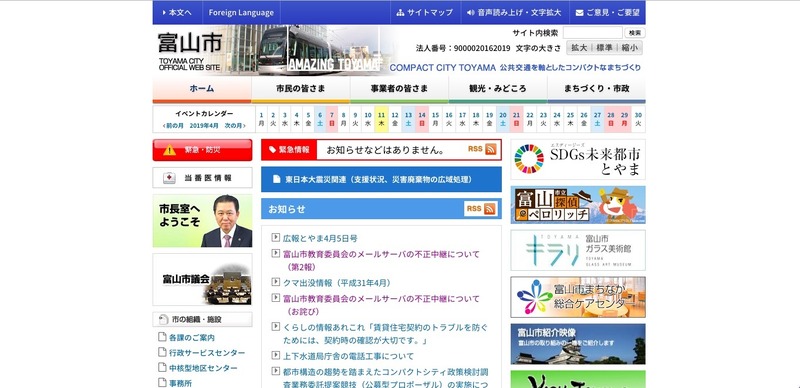Select the ホーム tab
This screenshot has height=388, width=800.
pos(202,89)
